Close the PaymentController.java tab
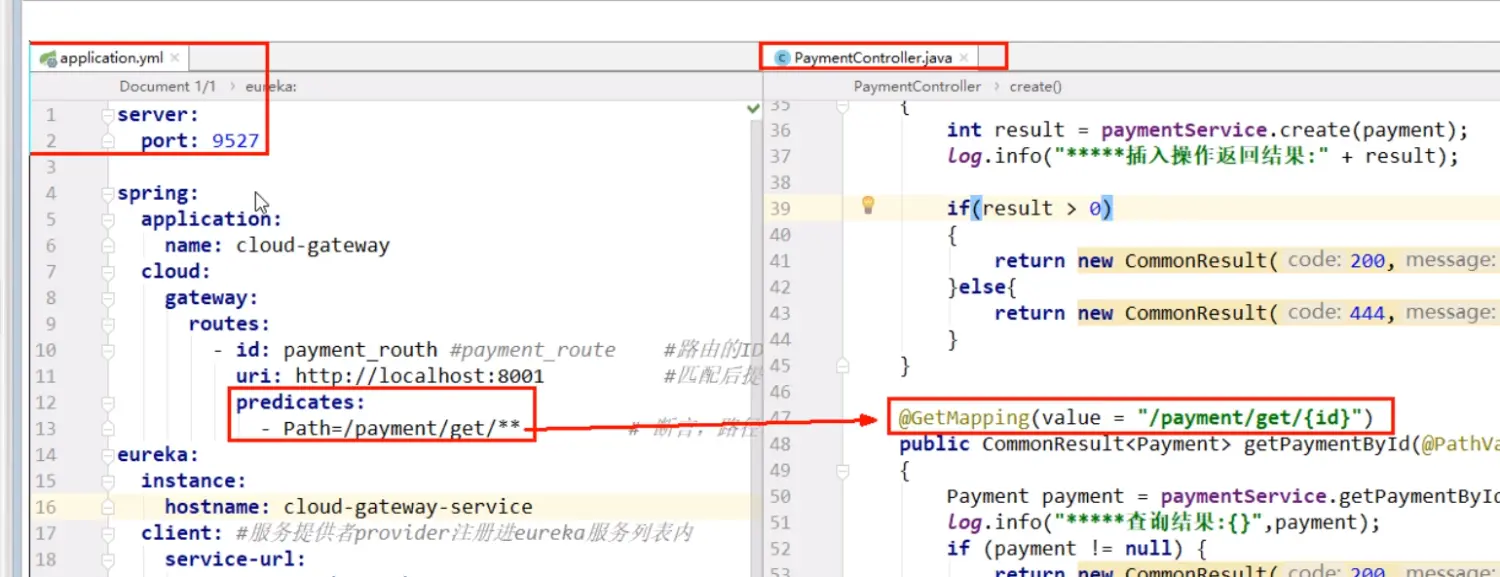Image resolution: width=1500 pixels, height=577 pixels. point(963,58)
